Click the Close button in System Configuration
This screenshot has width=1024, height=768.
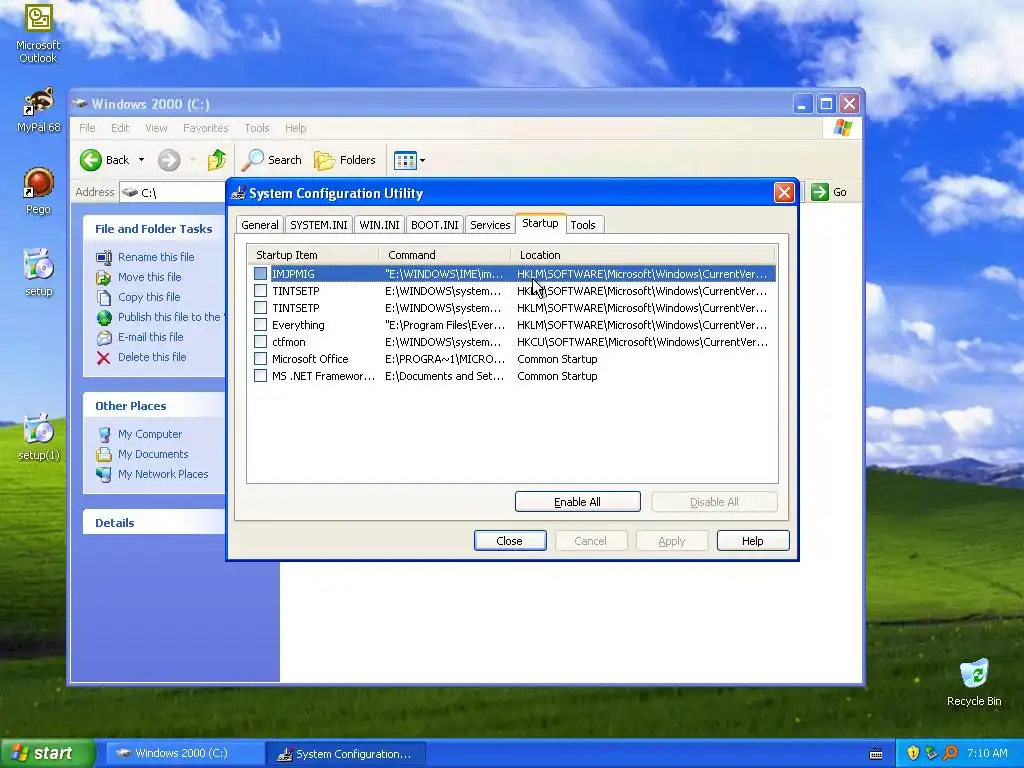click(x=509, y=541)
